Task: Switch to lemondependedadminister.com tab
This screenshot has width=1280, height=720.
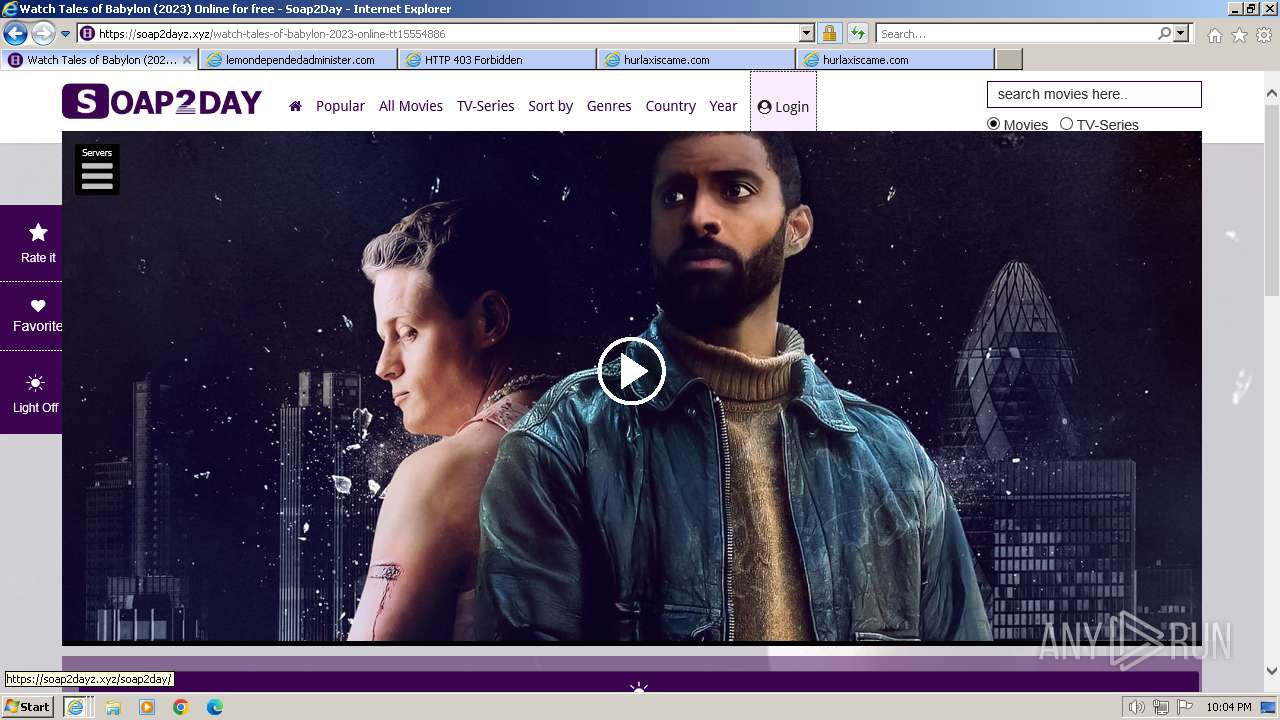Action: click(x=298, y=60)
